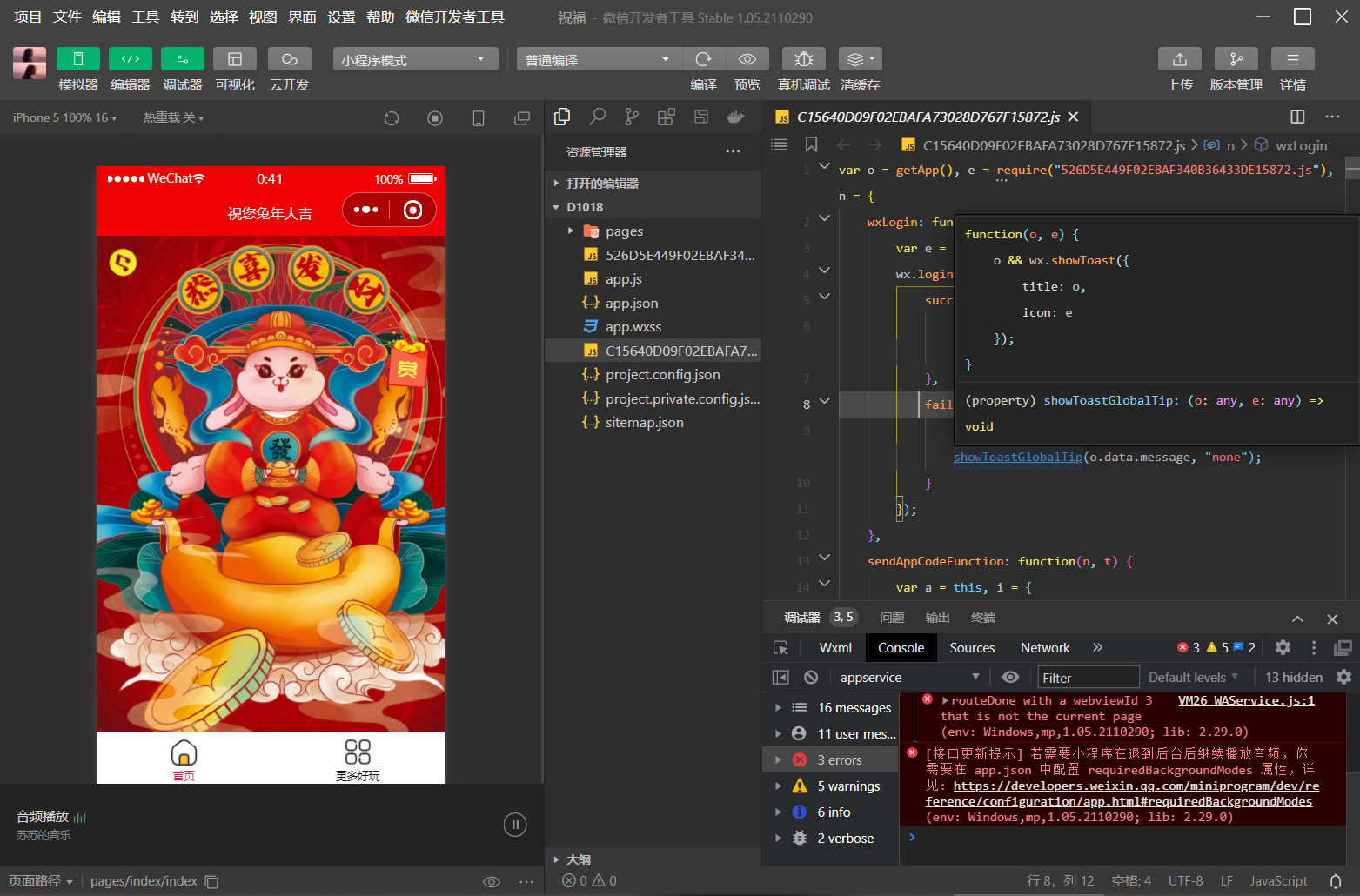Open DevTools settings gear icon
This screenshot has width=1360, height=896.
click(x=1282, y=647)
